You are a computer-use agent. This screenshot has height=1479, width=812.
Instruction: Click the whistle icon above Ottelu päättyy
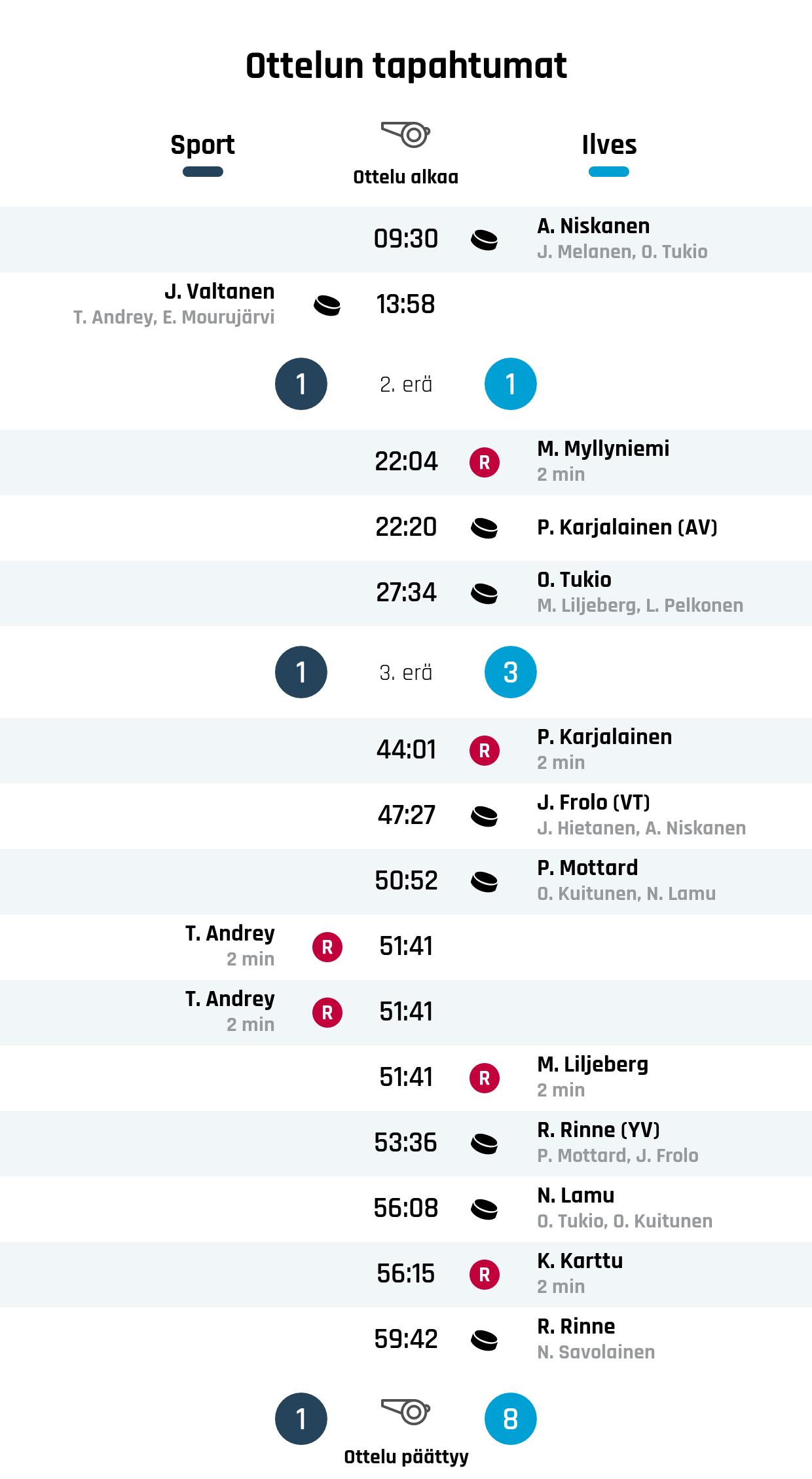(405, 1411)
